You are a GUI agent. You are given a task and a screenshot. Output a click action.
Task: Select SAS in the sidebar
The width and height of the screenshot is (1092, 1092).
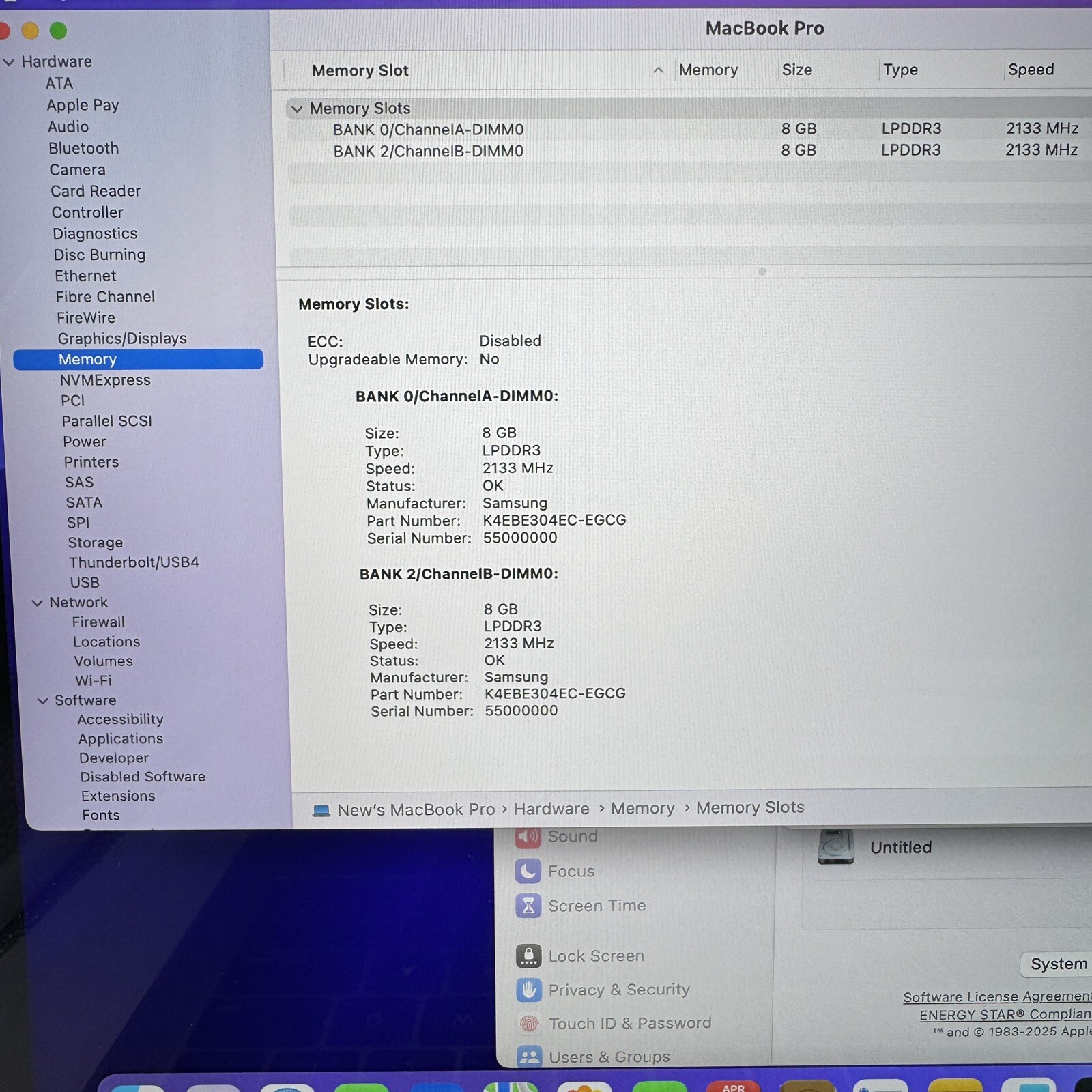(x=79, y=483)
